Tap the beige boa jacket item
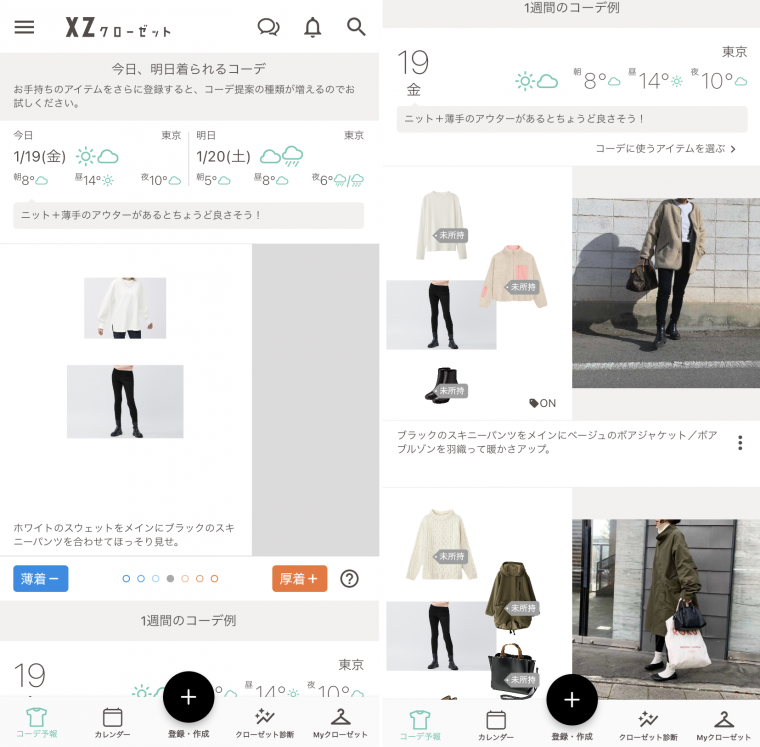 point(513,276)
